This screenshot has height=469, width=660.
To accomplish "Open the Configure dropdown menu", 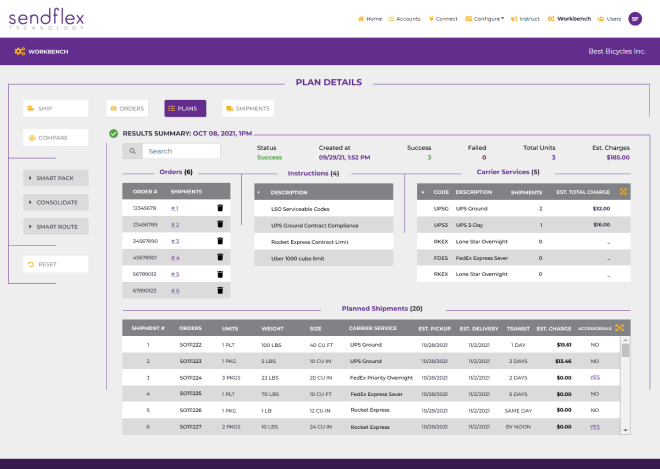I will coord(487,18).
